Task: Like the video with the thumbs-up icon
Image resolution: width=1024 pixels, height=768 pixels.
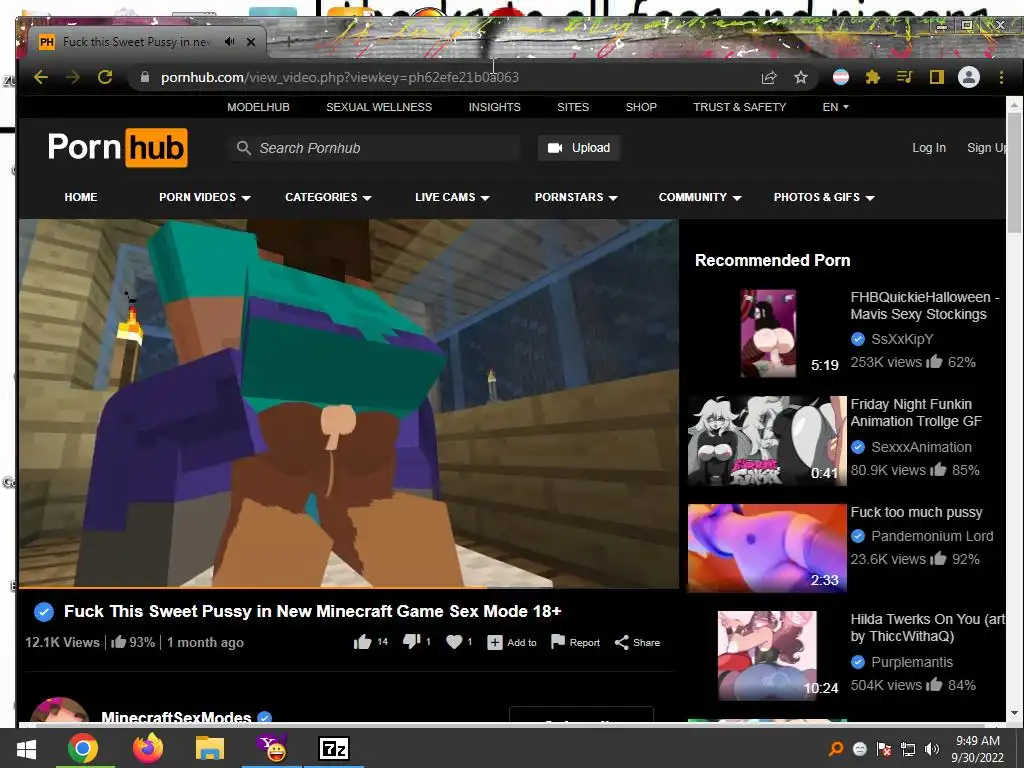Action: click(x=362, y=642)
